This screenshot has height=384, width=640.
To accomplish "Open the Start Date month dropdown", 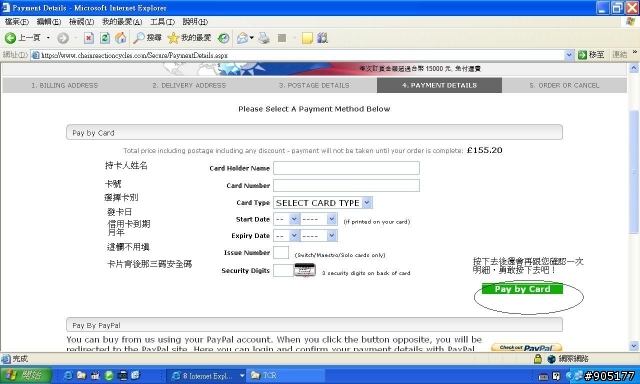I will [294, 219].
